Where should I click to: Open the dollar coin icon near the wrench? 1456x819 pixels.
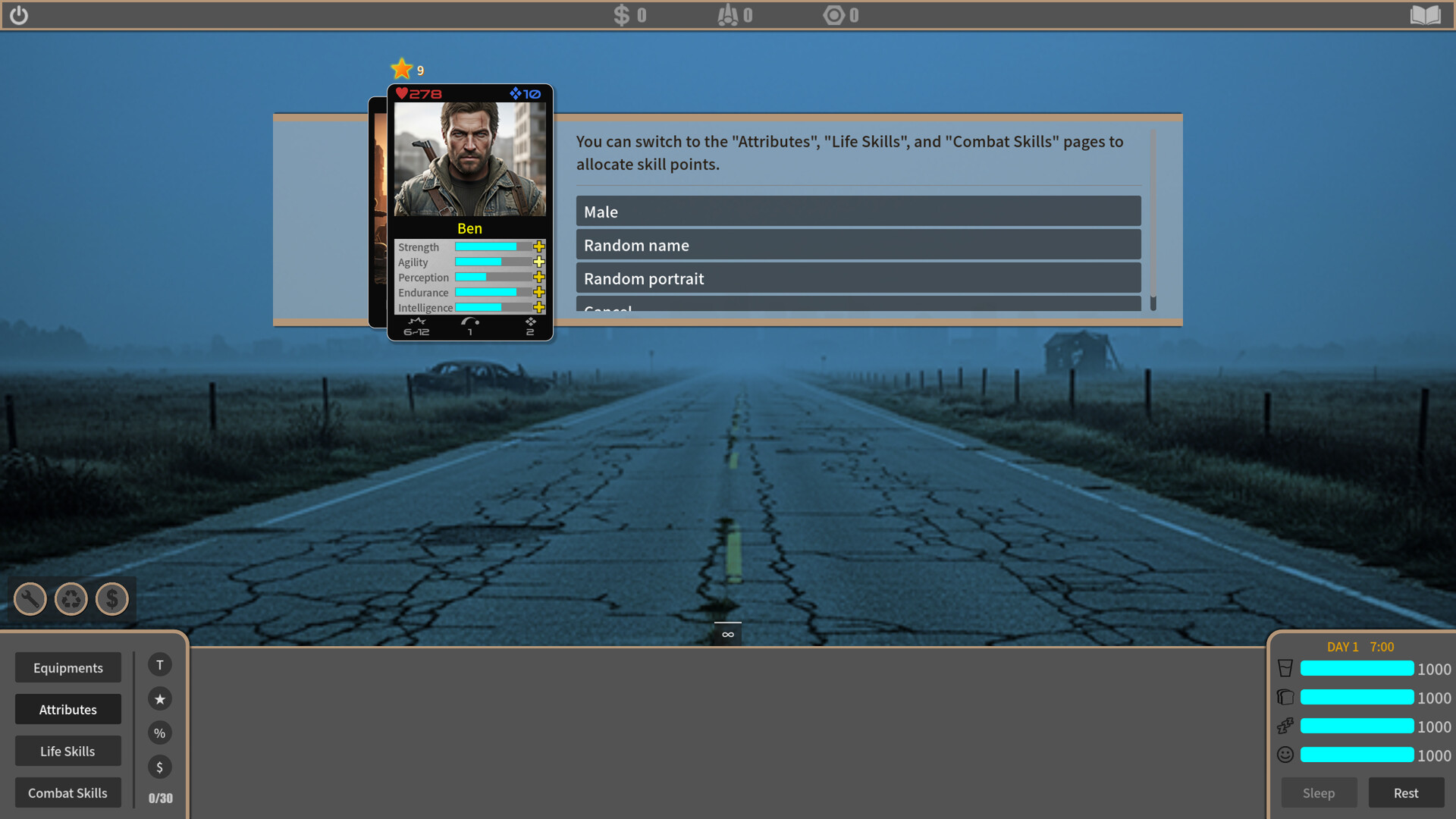112,598
